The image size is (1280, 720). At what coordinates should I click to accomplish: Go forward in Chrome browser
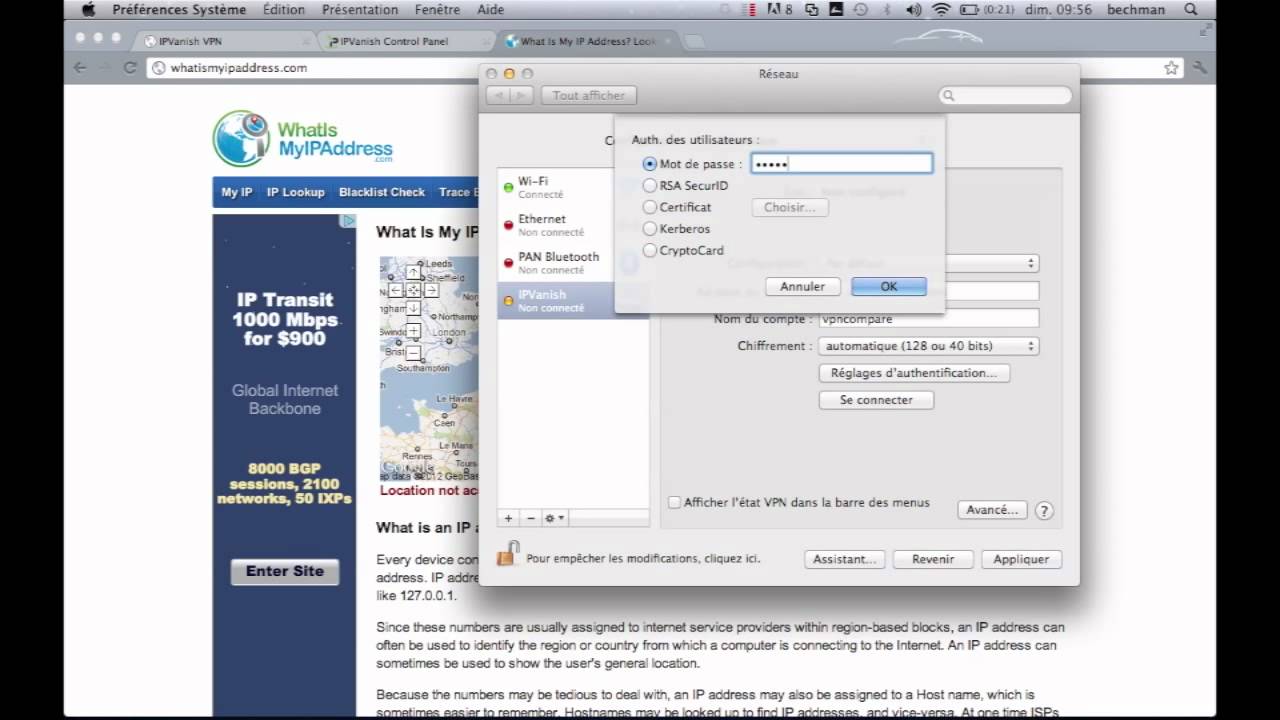pyautogui.click(x=105, y=68)
